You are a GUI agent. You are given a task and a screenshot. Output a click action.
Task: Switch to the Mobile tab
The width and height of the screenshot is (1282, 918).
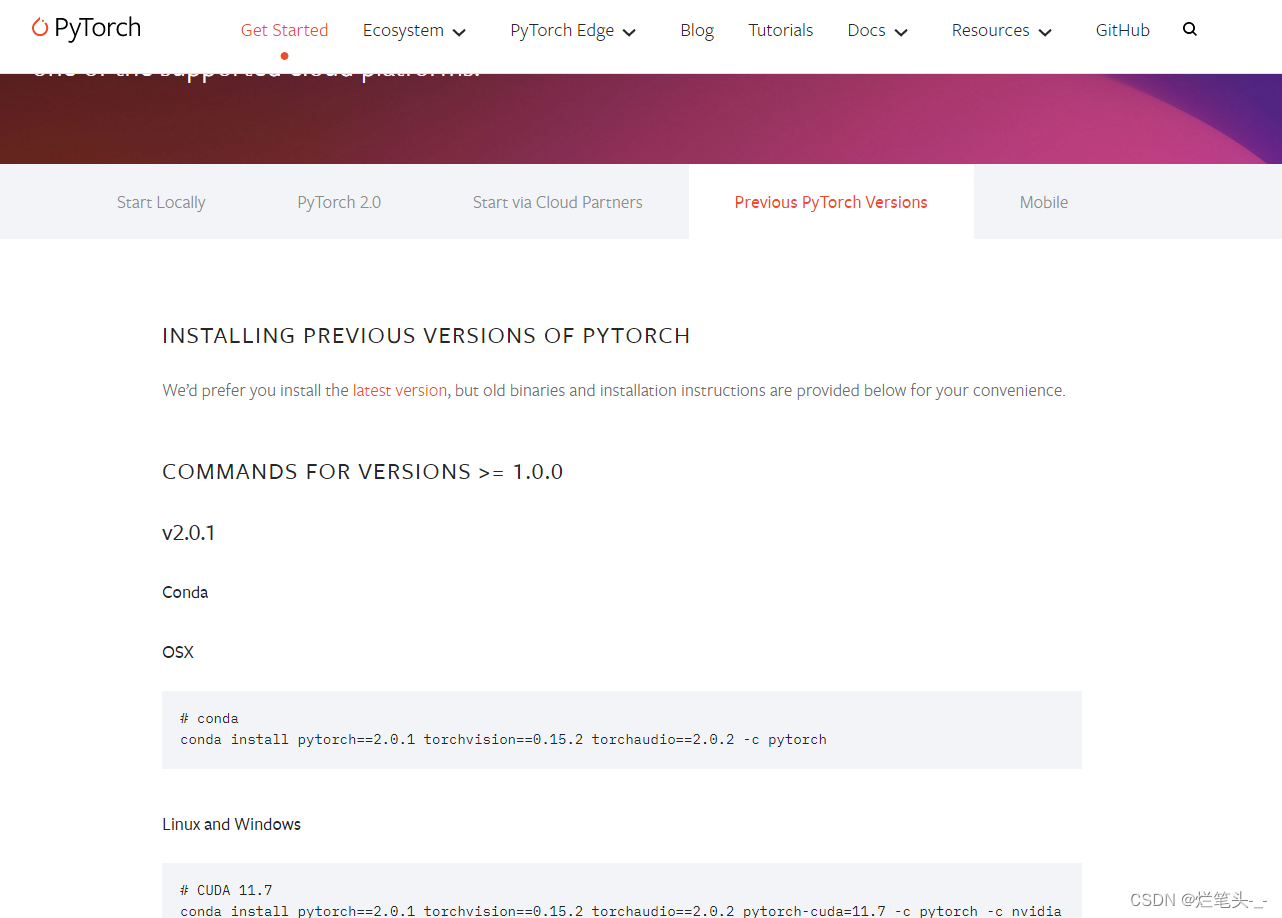point(1044,202)
